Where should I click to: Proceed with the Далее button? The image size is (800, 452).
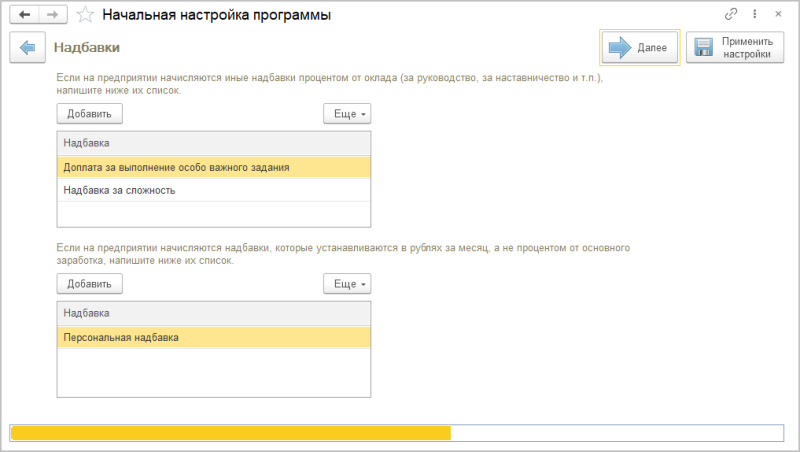click(x=640, y=48)
